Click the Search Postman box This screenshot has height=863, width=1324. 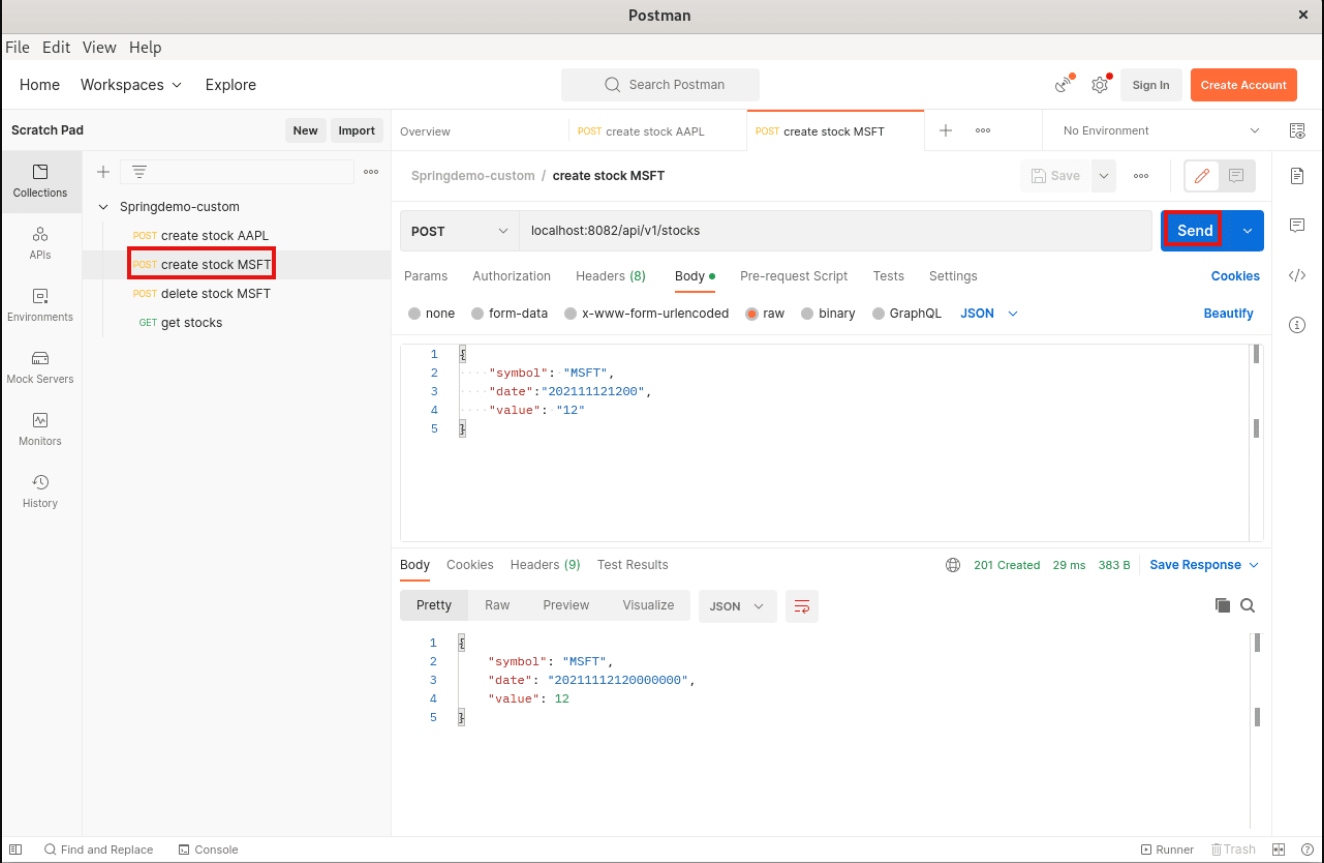[x=660, y=85]
